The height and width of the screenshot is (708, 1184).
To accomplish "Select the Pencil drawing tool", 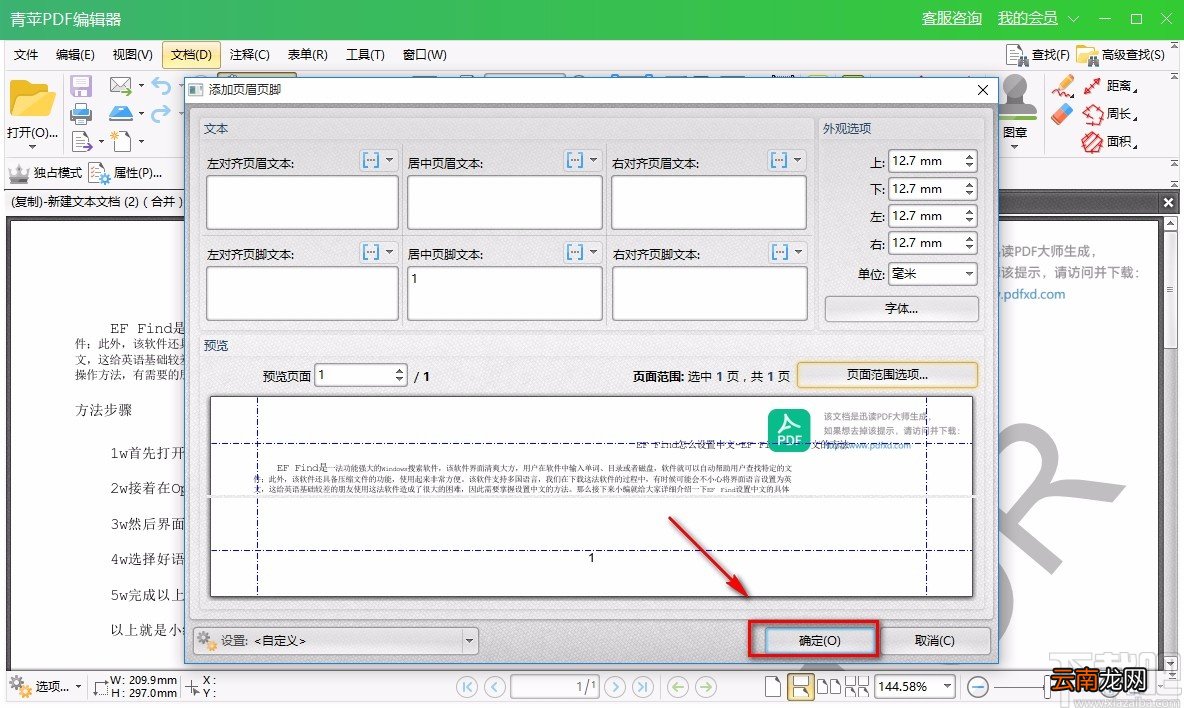I will (1062, 86).
